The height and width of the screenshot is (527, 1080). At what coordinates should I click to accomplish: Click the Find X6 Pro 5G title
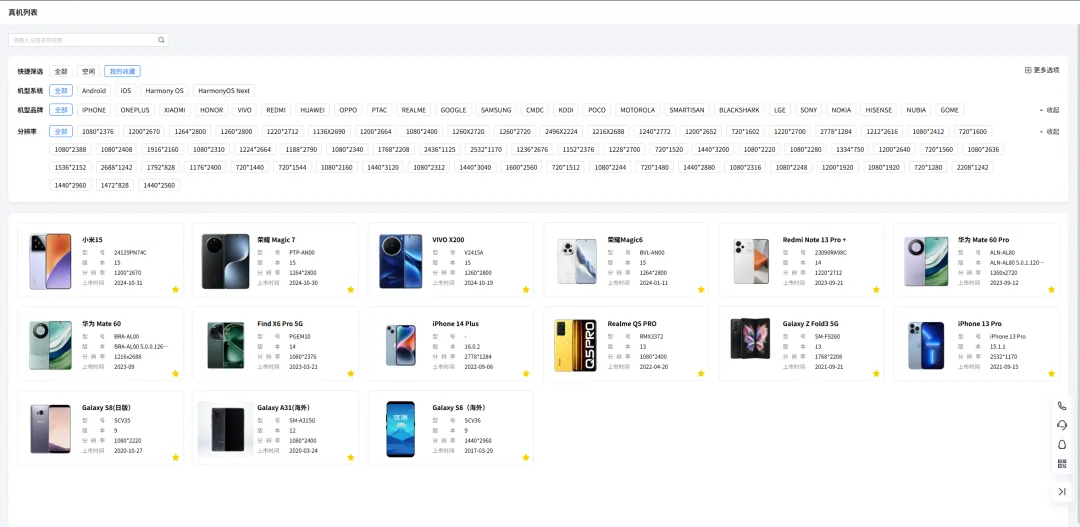pos(280,324)
